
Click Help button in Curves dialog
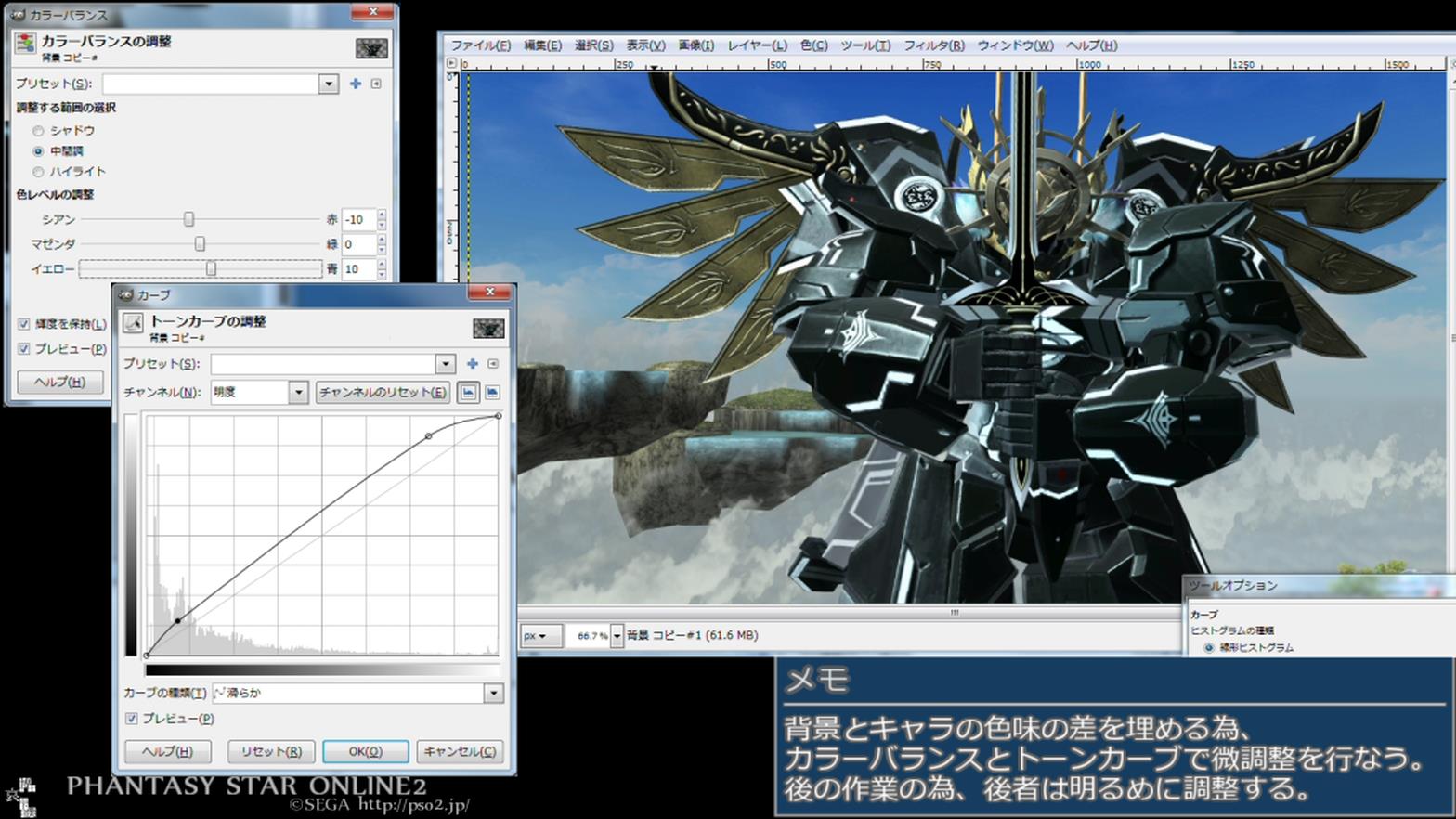pos(168,751)
